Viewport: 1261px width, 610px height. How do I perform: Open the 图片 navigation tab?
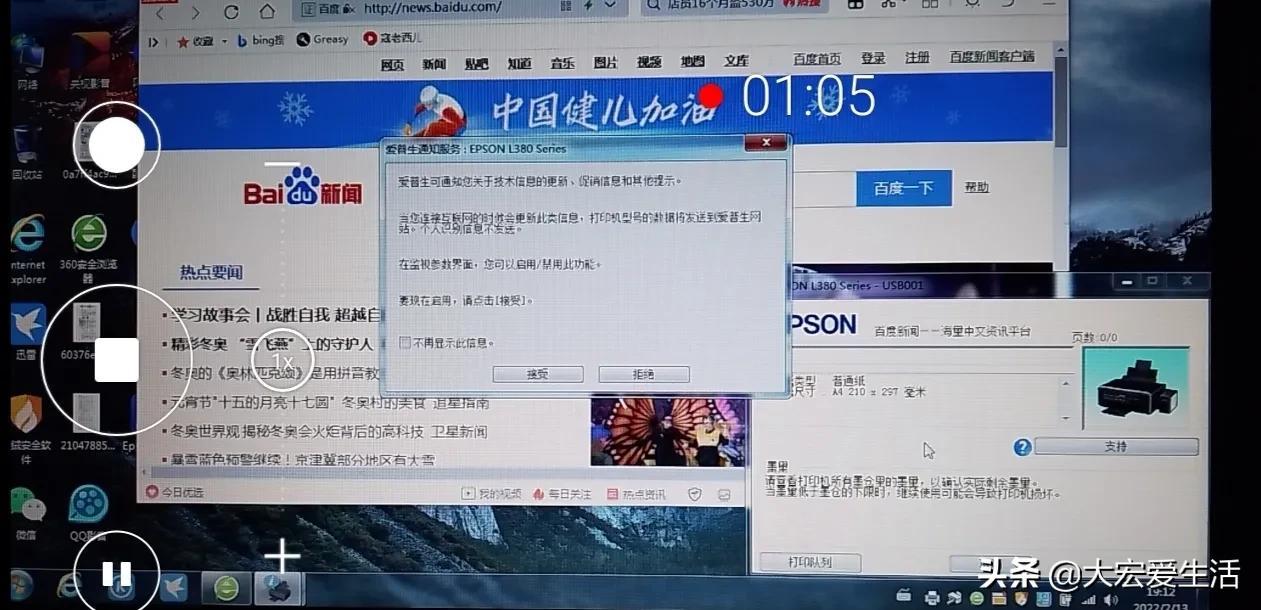[x=605, y=62]
